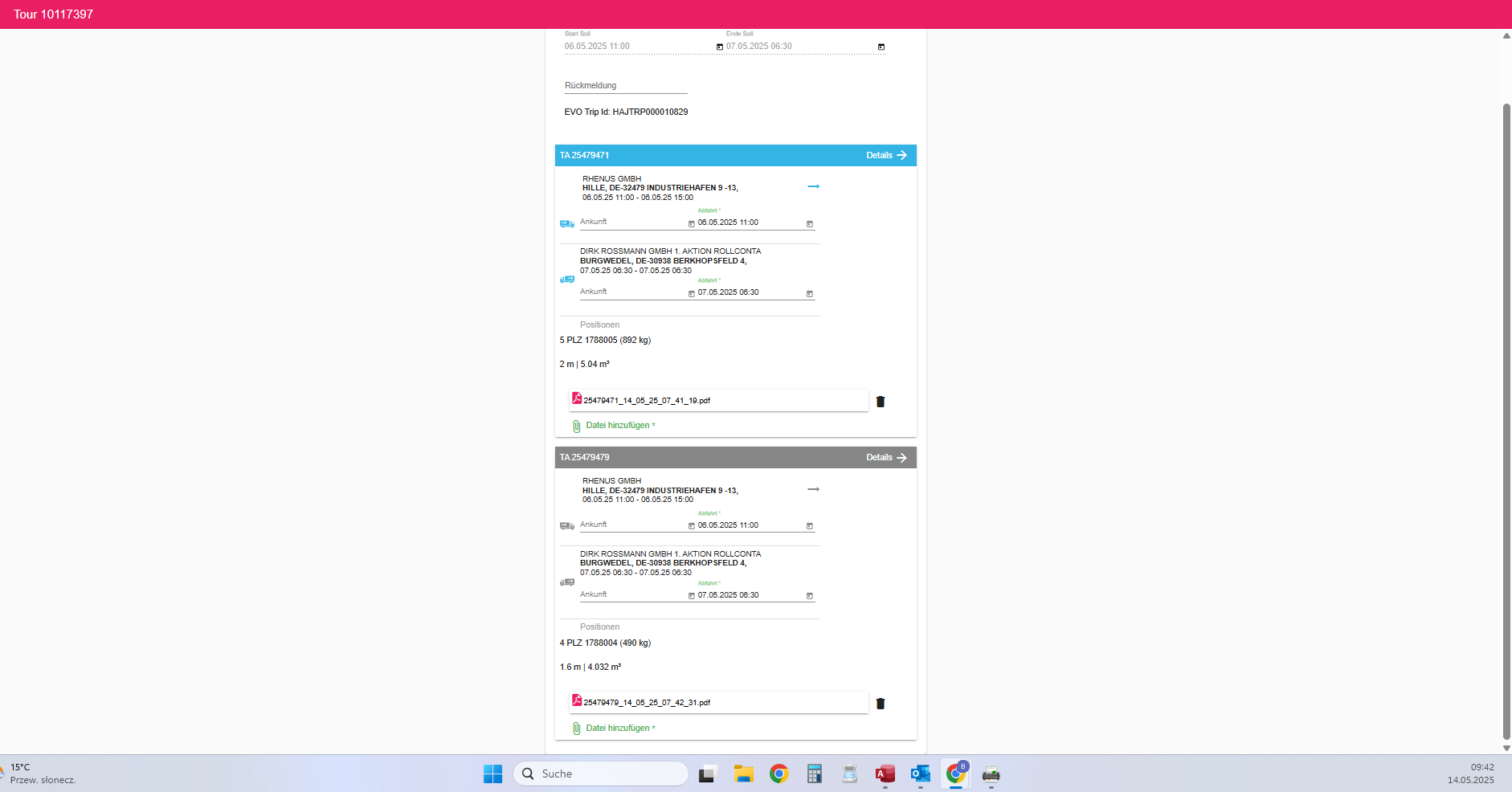Click gray pickup truck icon in TA 25479479
This screenshot has width=1512, height=792.
coord(567,526)
